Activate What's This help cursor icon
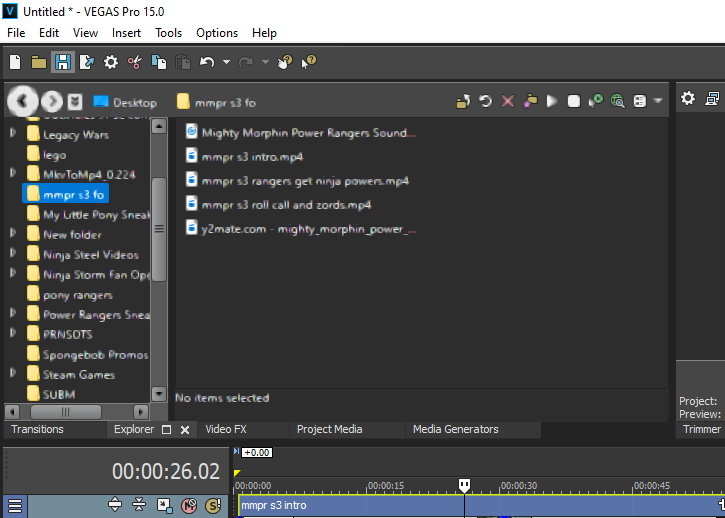This screenshot has width=725, height=518. coord(309,62)
